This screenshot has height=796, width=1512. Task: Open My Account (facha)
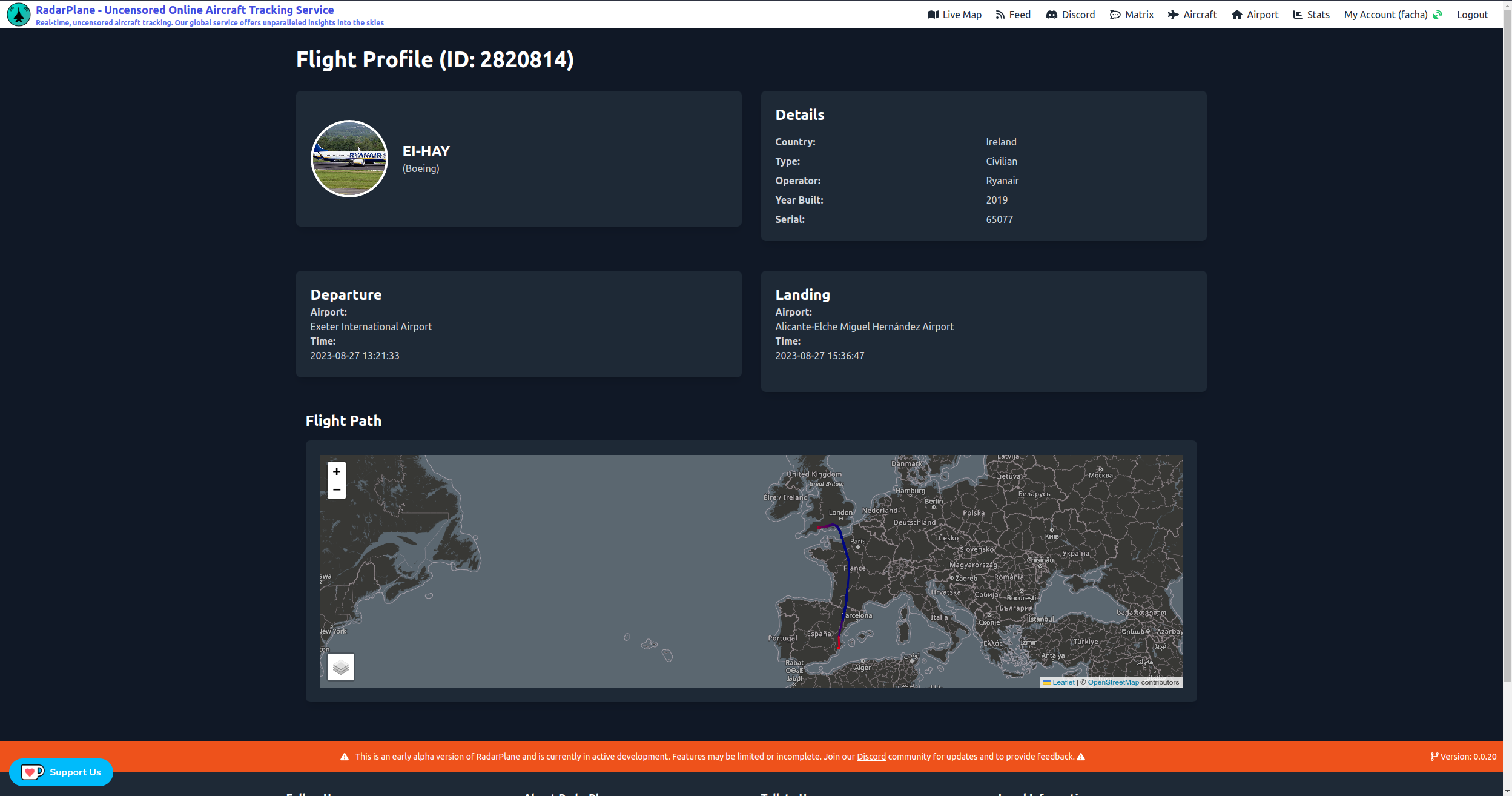click(1386, 15)
